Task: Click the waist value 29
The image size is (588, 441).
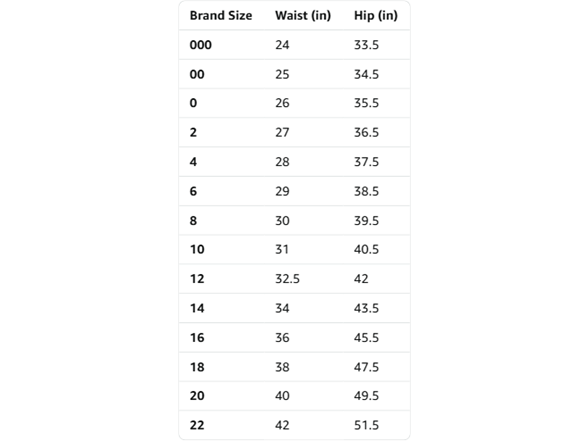Action: point(282,191)
